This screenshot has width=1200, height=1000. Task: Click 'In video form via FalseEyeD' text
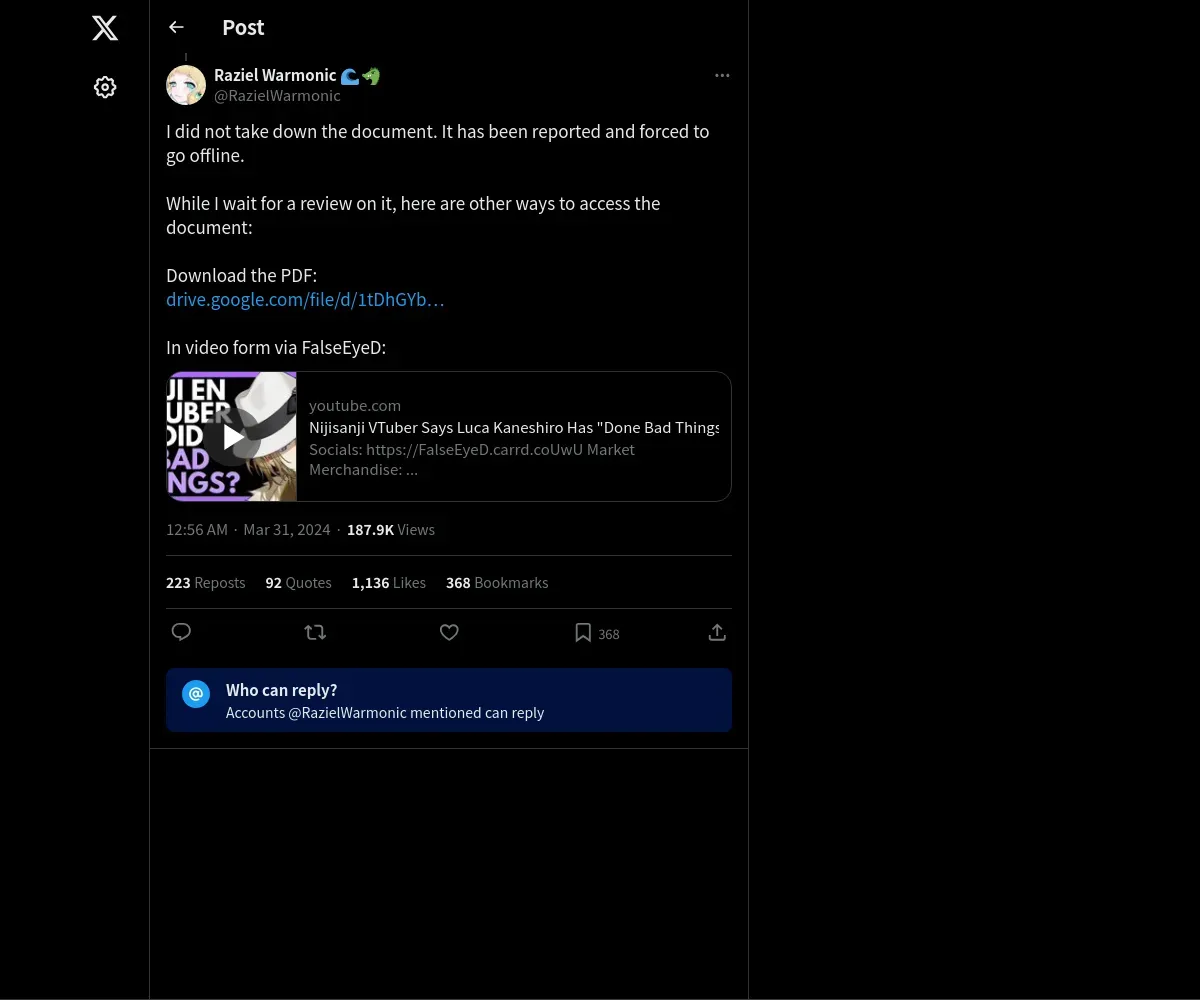(276, 347)
